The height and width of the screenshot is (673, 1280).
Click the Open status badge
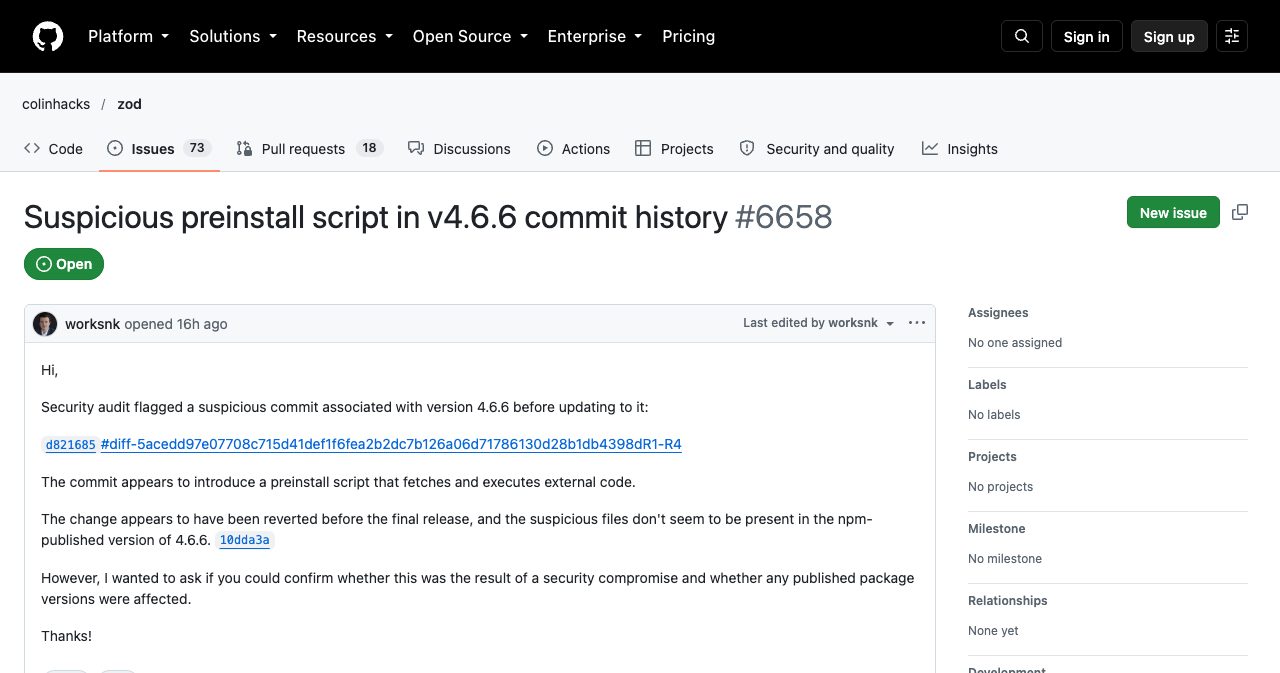(64, 264)
